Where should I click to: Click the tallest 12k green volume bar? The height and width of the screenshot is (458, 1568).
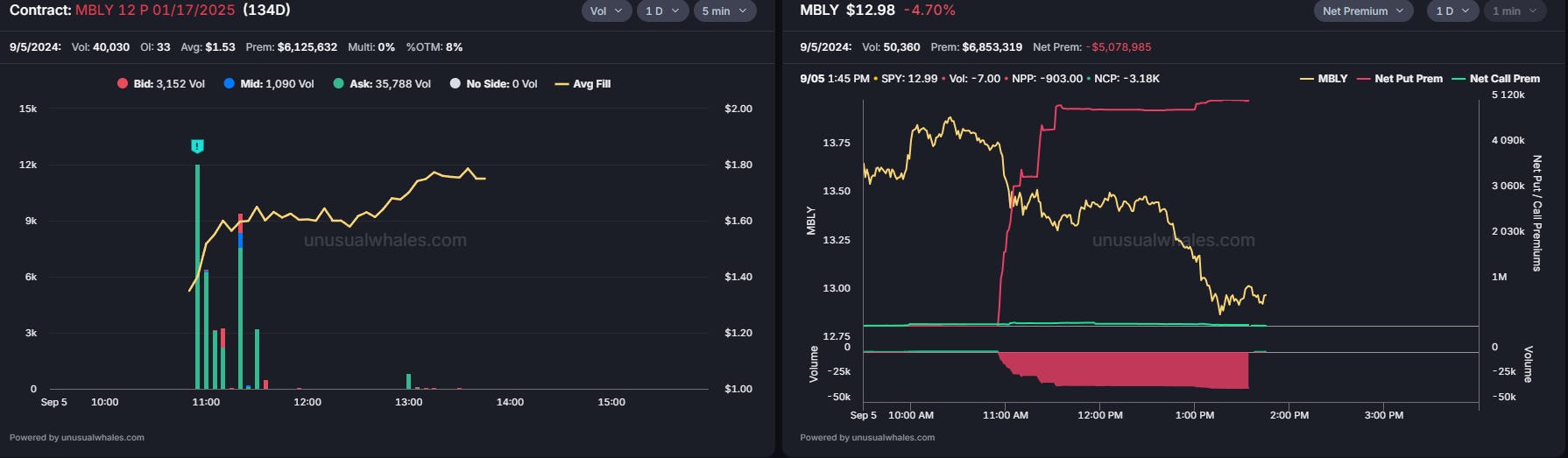coord(197,277)
